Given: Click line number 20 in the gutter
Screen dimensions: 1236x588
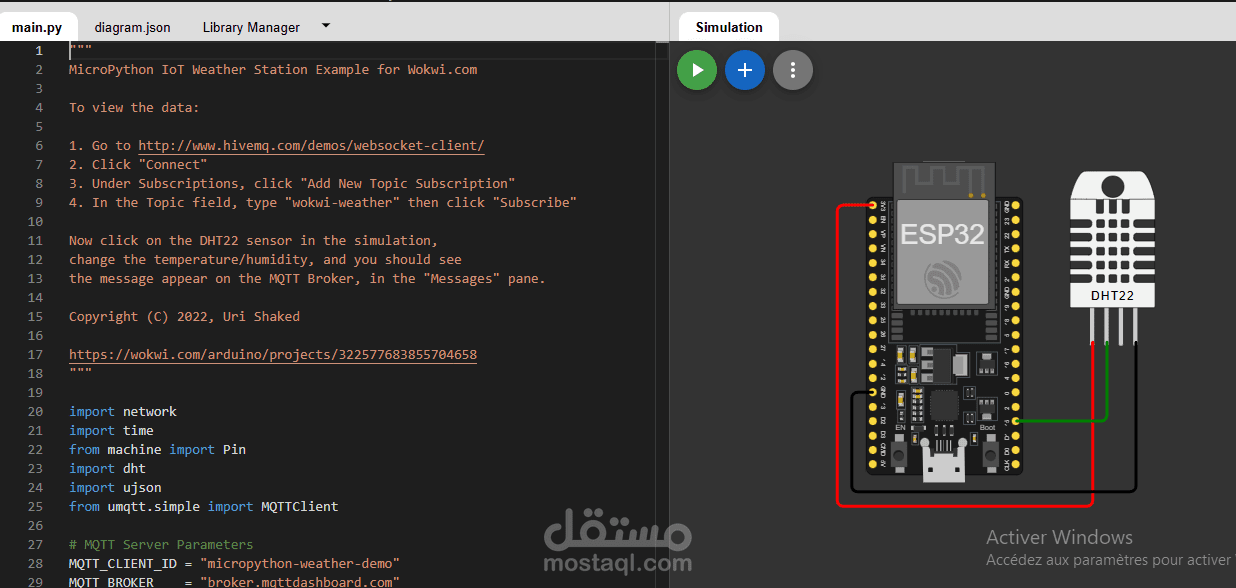Looking at the screenshot, I should click(35, 412).
